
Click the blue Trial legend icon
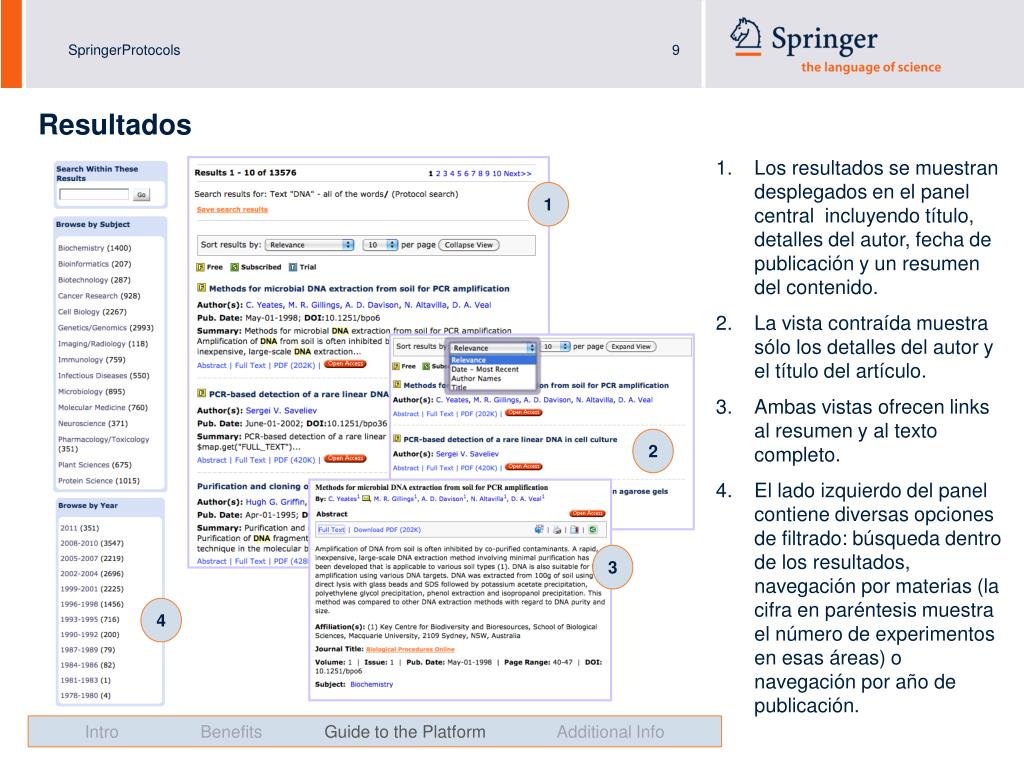click(x=293, y=267)
